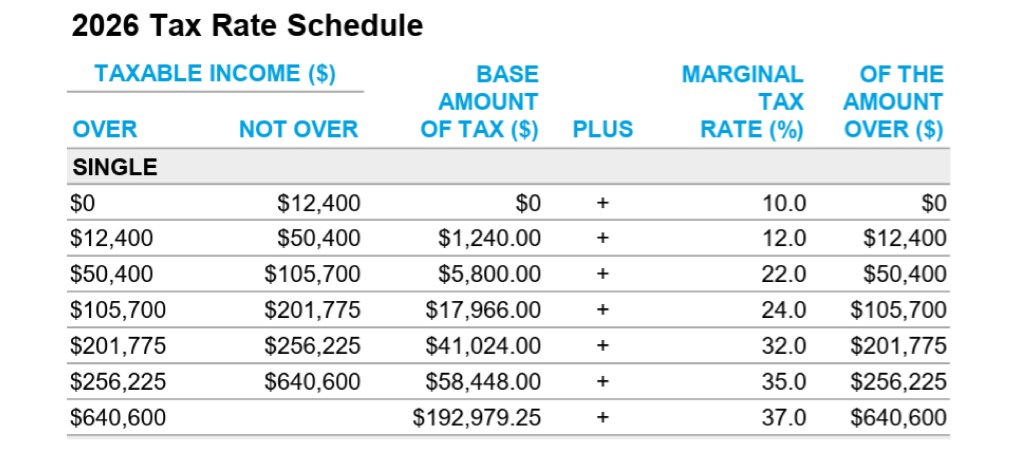Select the SINGLE filing status row

(115, 167)
